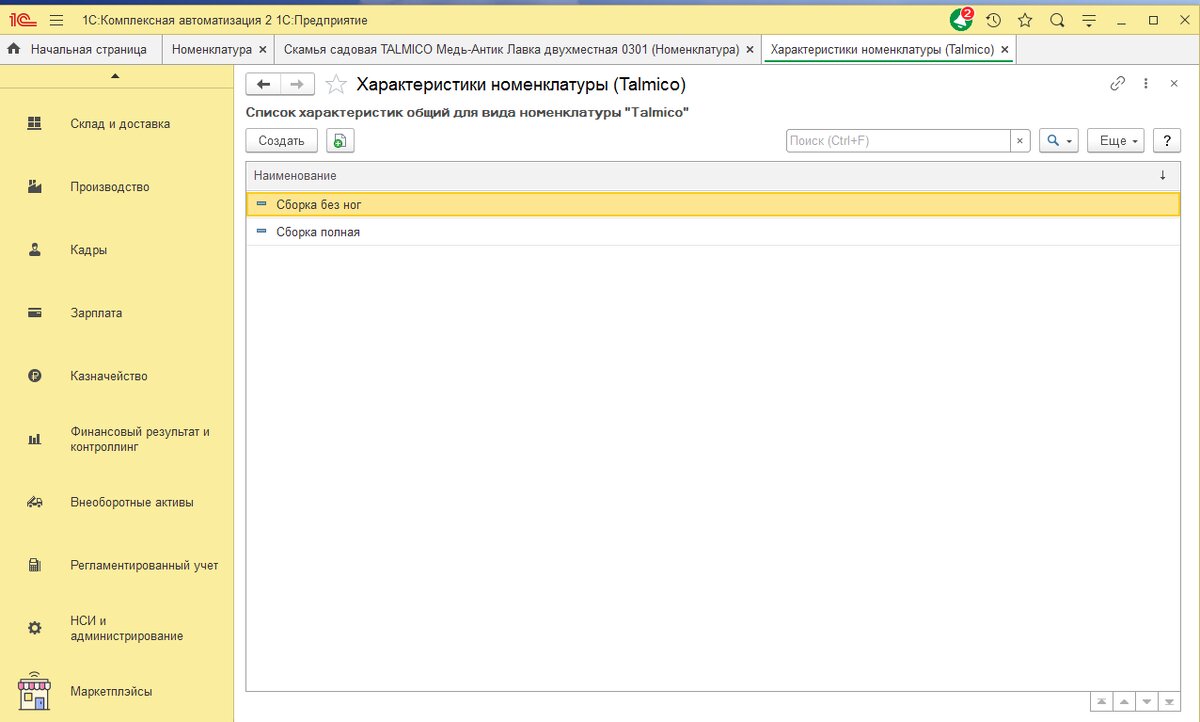Close the Скамья садовая TALMICO tab
The width and height of the screenshot is (1200, 722).
tap(750, 48)
